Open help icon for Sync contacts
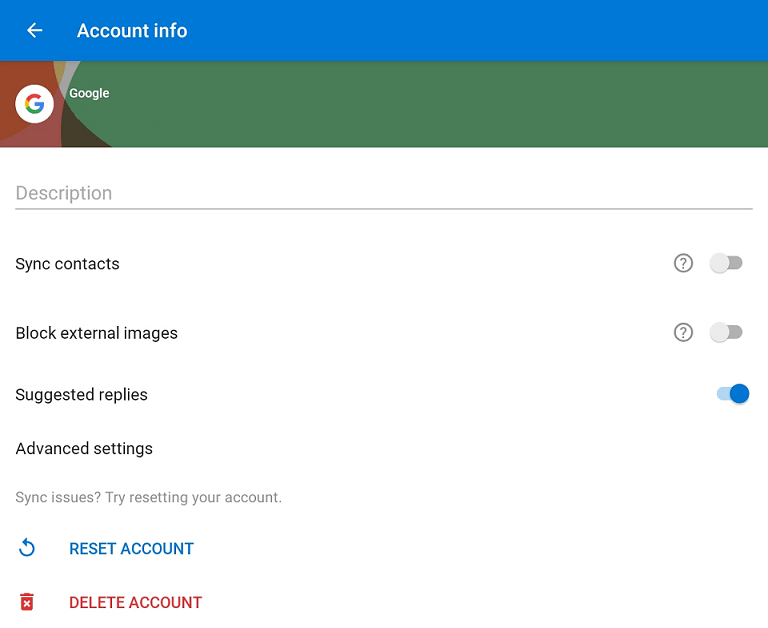The image size is (768, 628). pos(683,263)
